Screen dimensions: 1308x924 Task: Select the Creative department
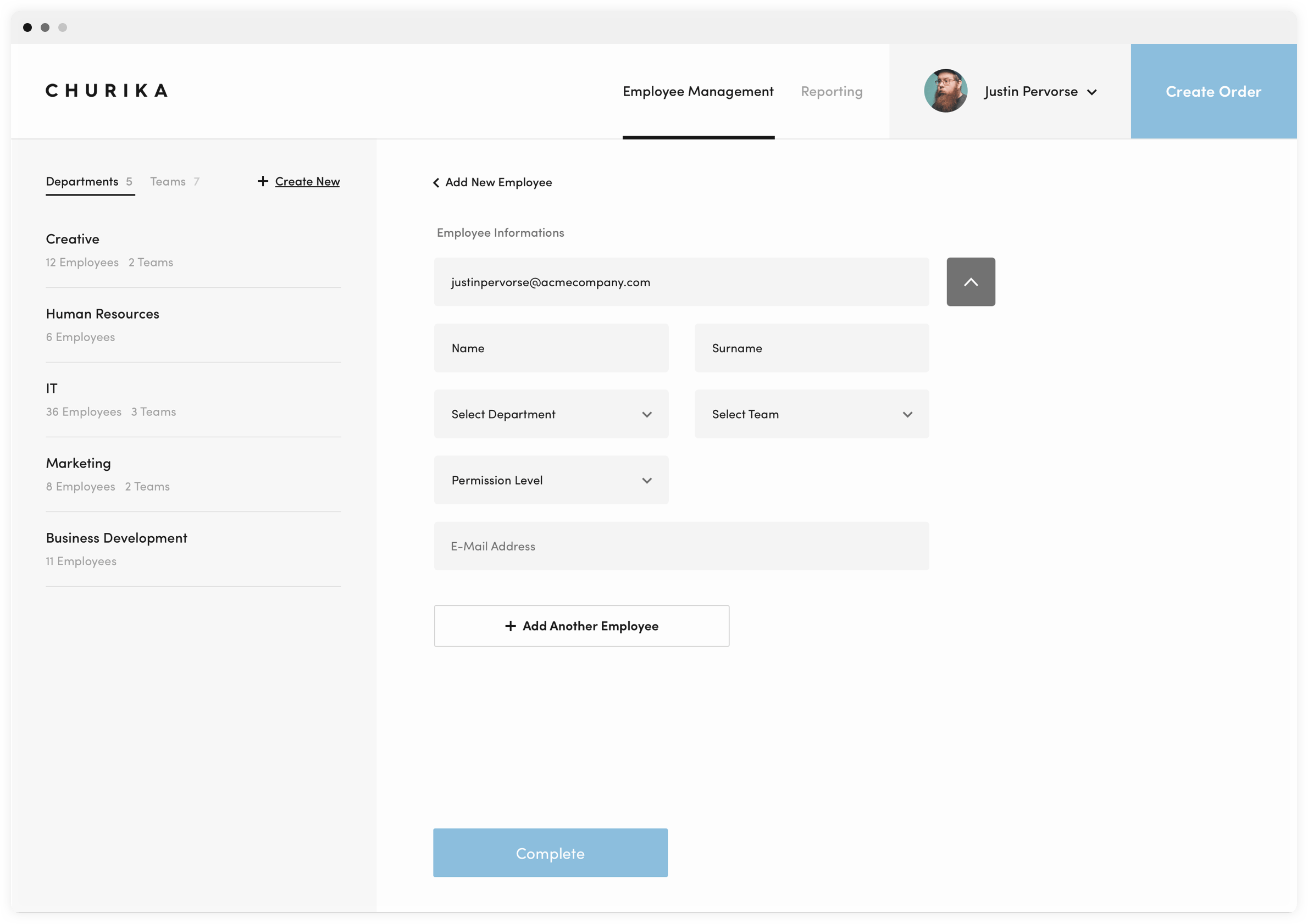point(193,251)
